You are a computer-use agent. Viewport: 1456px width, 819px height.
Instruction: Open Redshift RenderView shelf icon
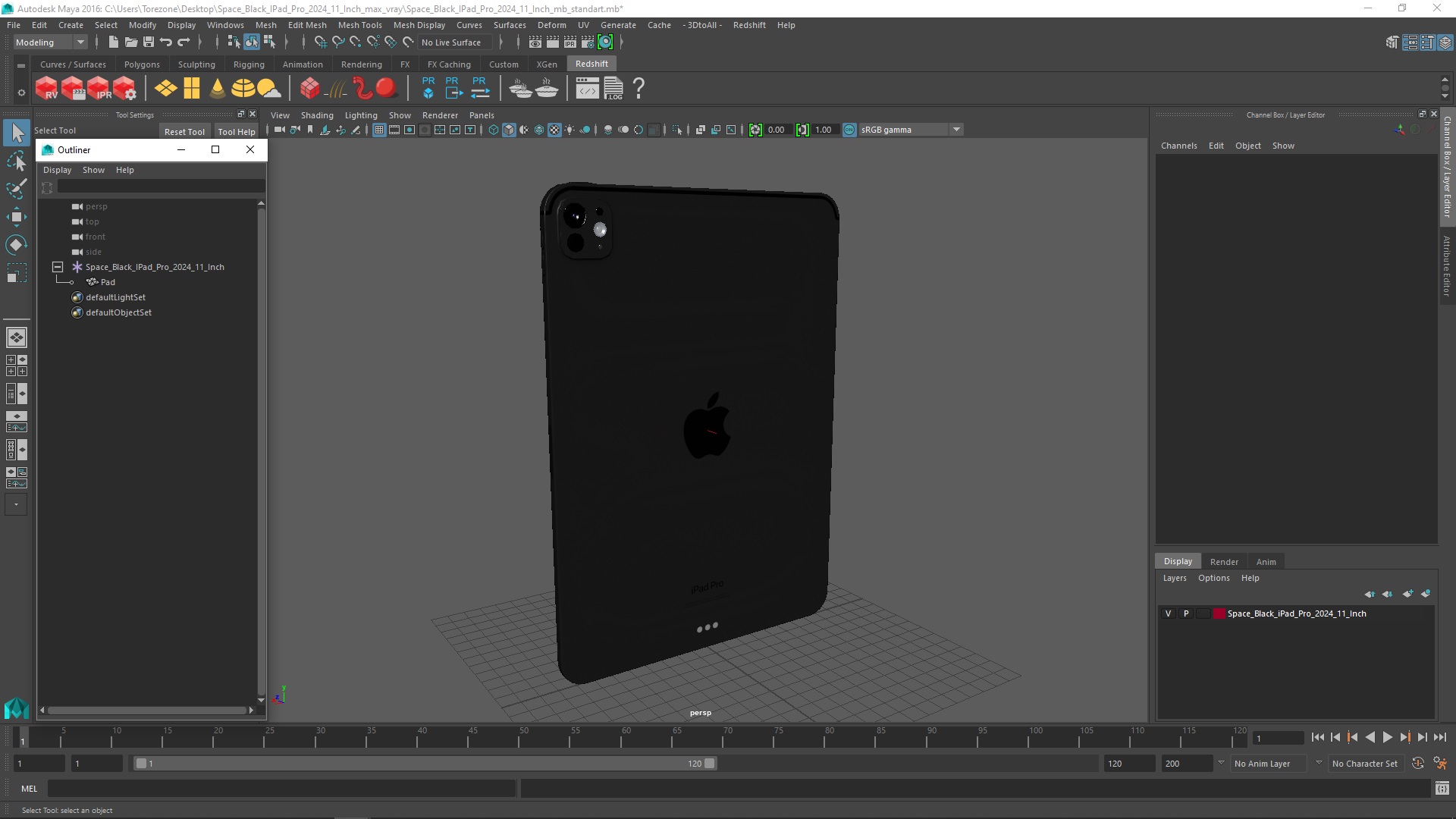click(x=47, y=88)
